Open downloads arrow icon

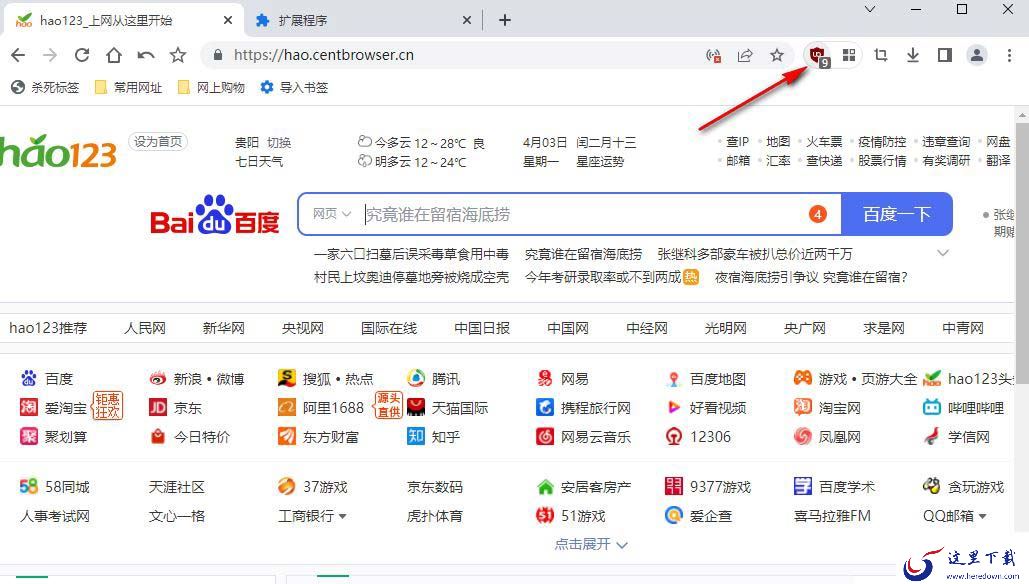tap(913, 55)
